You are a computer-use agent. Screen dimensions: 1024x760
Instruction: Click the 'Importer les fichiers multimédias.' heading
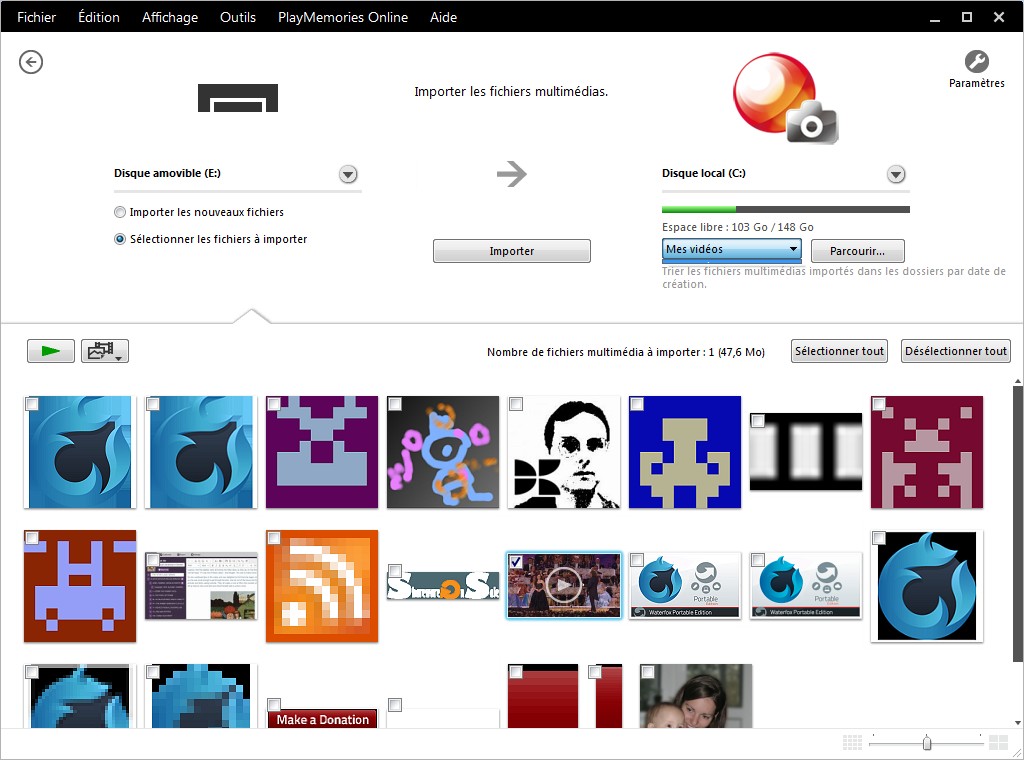point(511,91)
